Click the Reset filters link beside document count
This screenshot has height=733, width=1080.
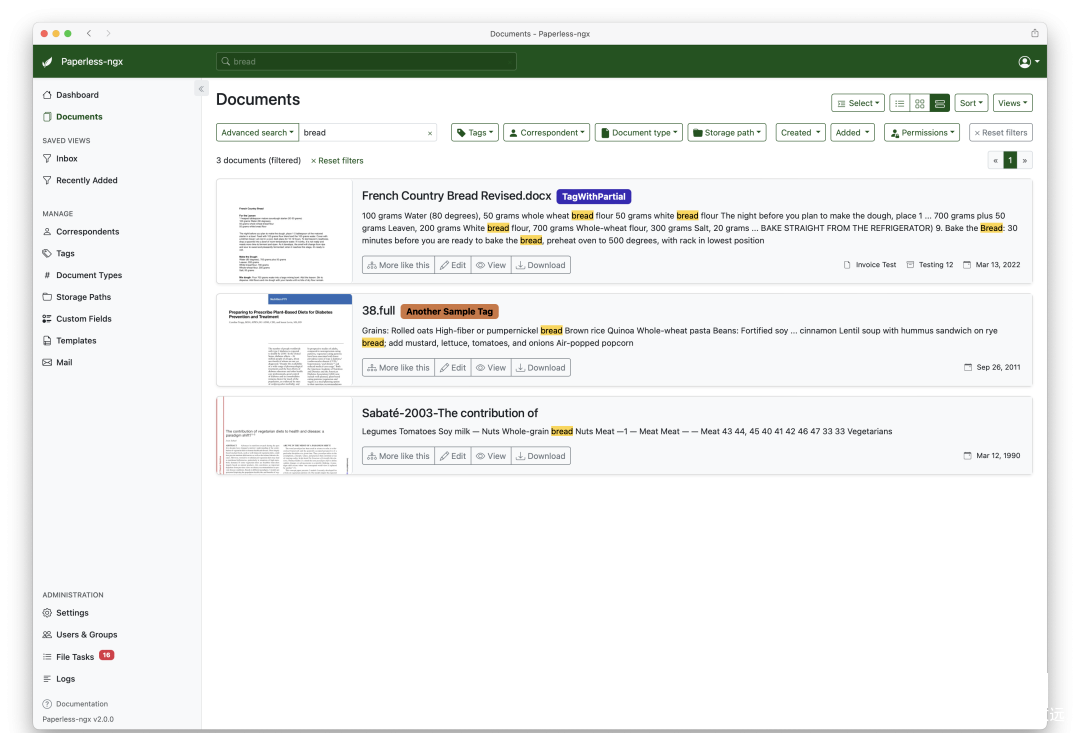coord(337,161)
